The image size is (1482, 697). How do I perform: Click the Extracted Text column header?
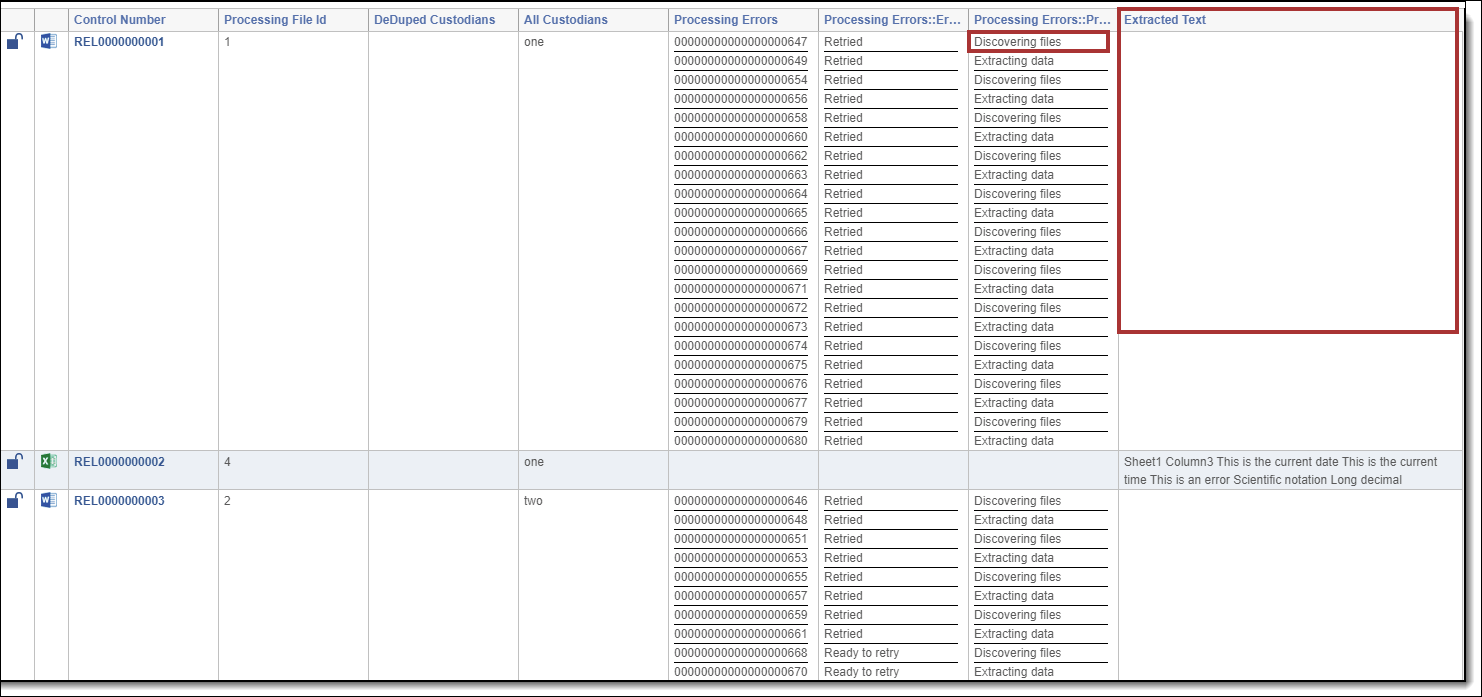pyautogui.click(x=1165, y=20)
